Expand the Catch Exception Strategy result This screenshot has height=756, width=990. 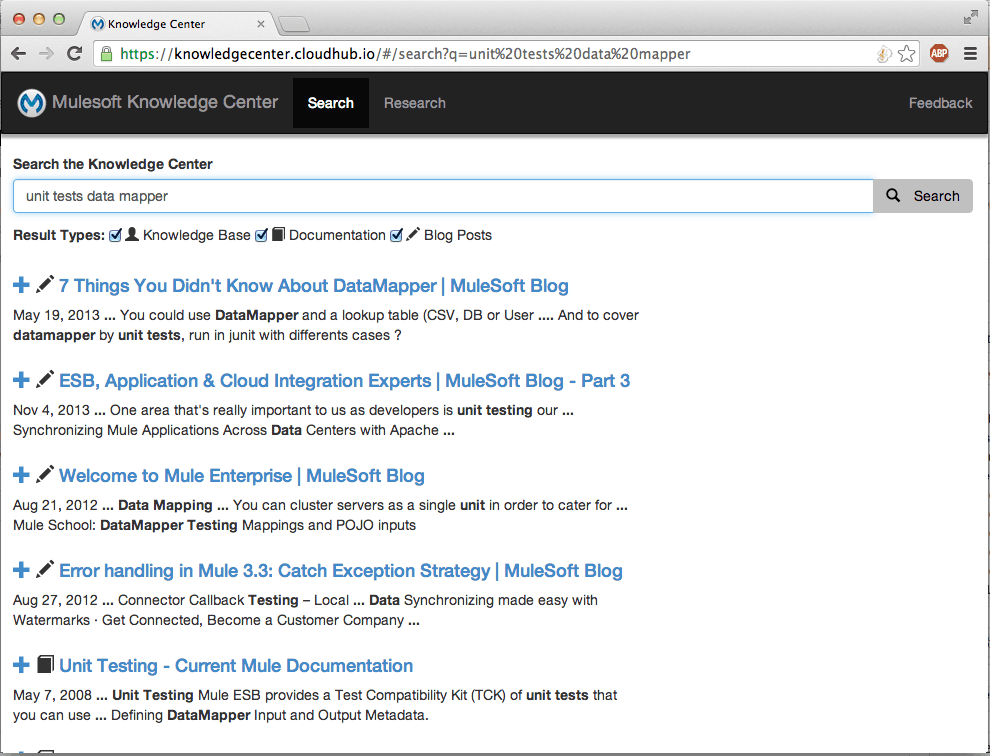point(21,571)
